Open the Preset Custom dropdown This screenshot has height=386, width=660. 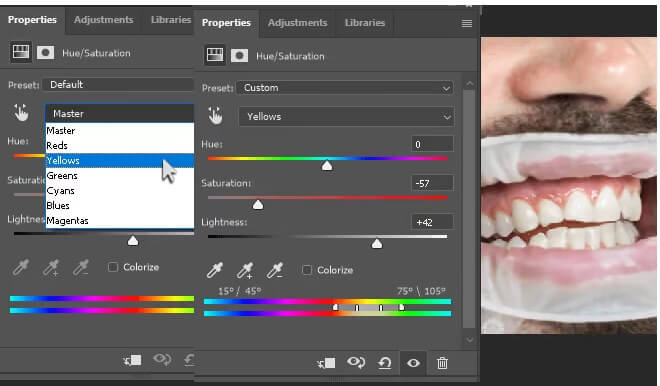point(345,88)
